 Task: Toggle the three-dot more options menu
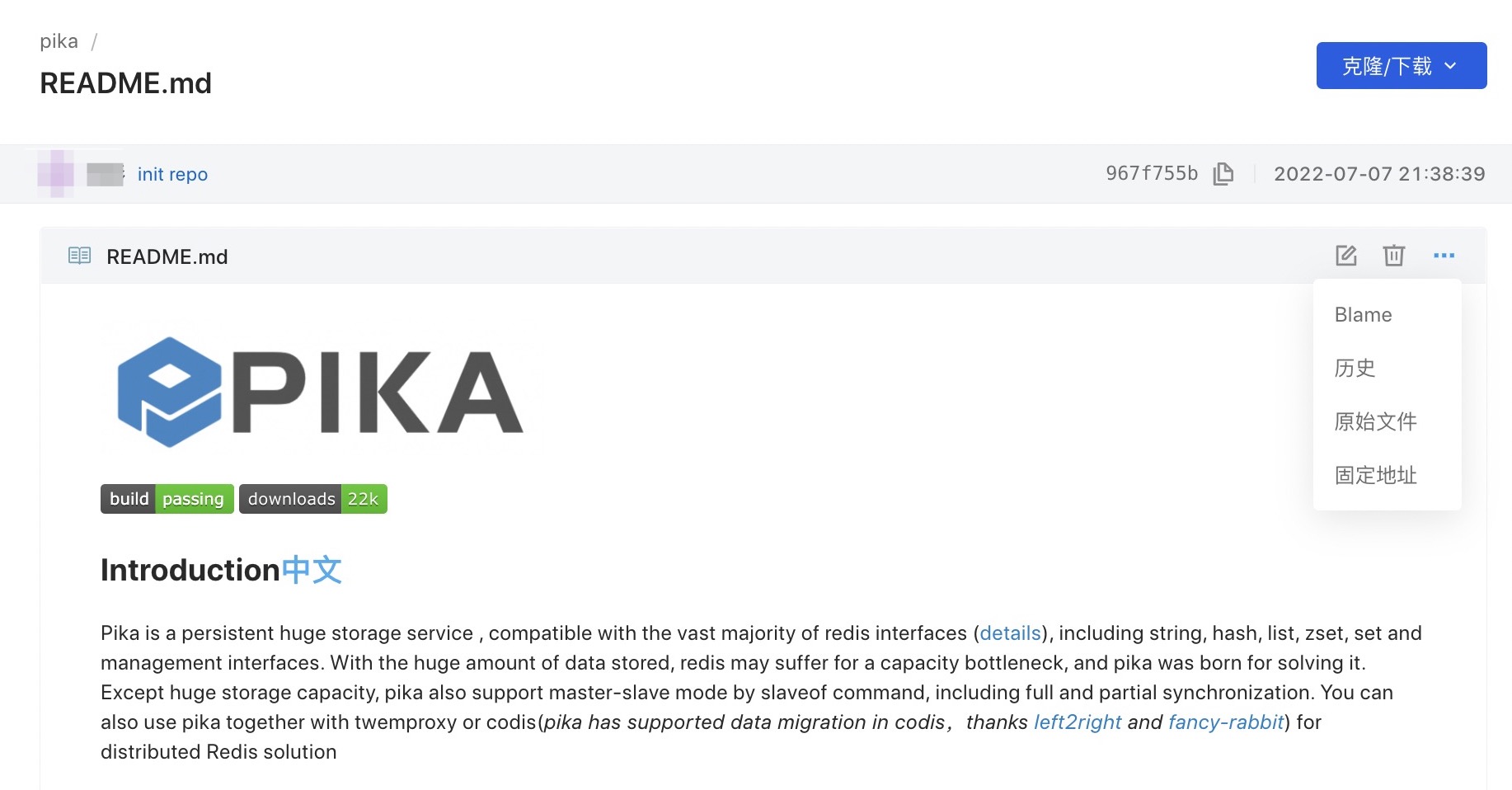[1444, 256]
